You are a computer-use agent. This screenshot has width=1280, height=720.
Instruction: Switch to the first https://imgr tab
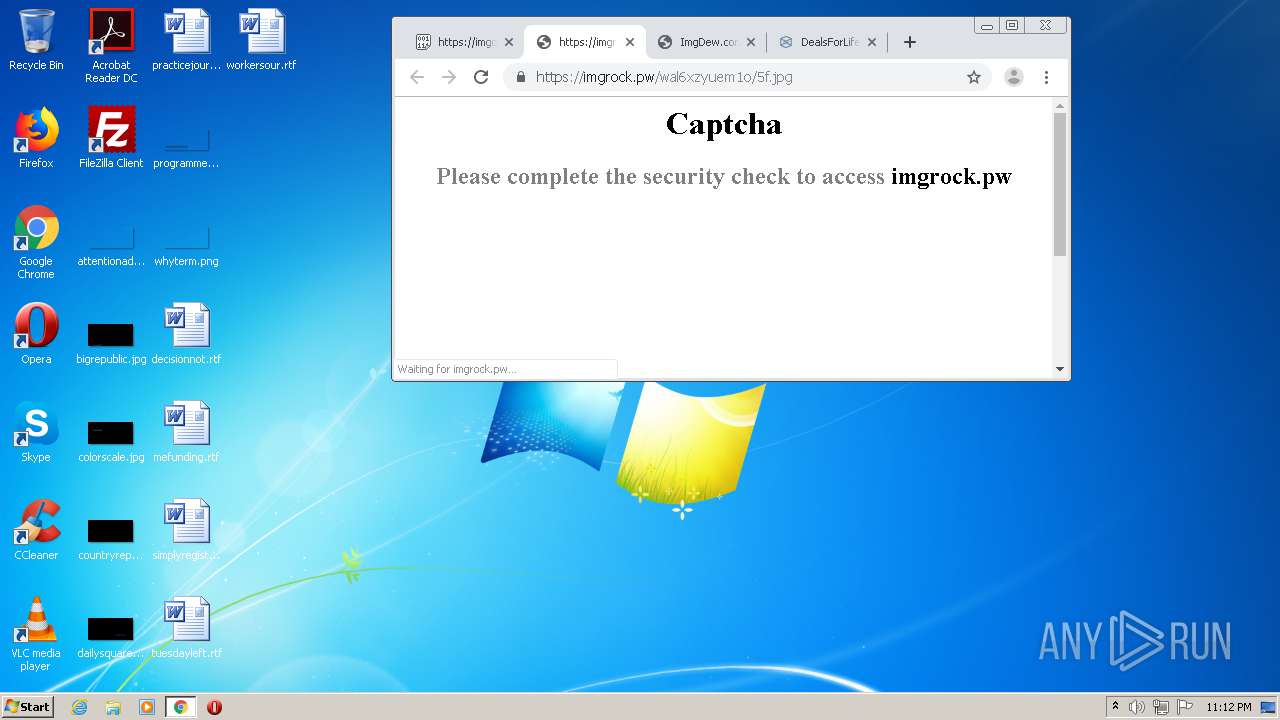(464, 42)
